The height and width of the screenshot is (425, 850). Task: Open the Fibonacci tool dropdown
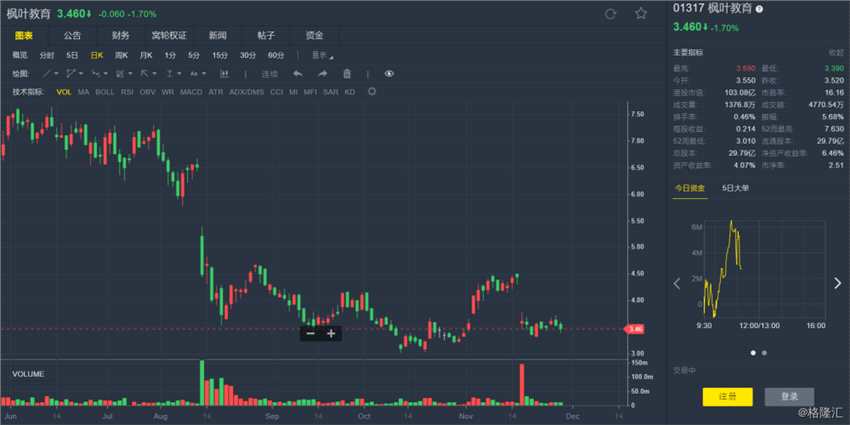coord(130,74)
